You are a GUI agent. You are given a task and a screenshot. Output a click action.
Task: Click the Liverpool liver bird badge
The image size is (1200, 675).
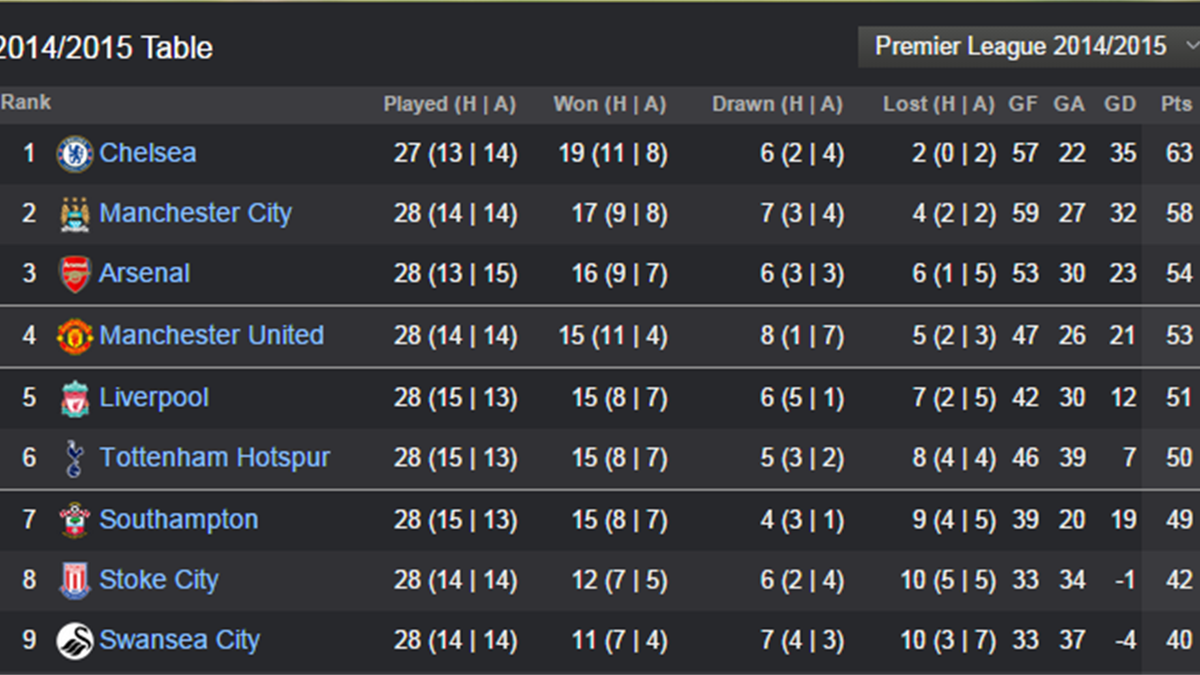(74, 397)
